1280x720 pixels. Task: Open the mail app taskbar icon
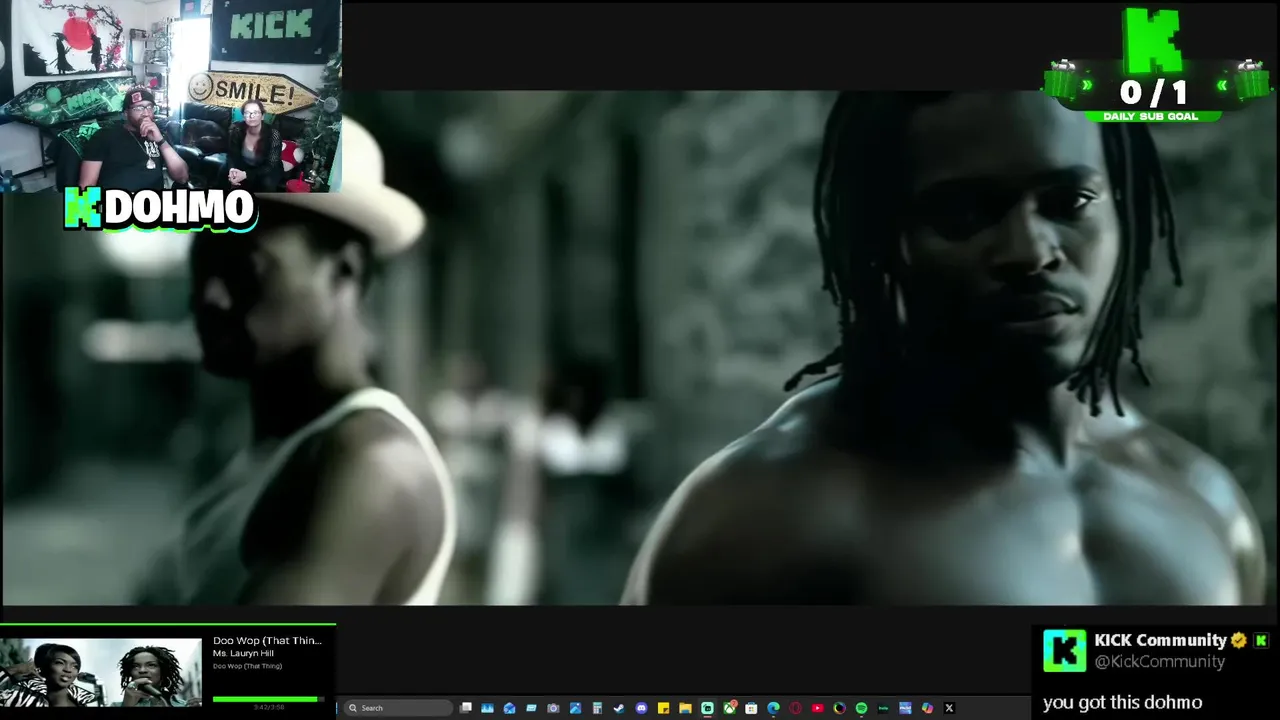tap(509, 708)
